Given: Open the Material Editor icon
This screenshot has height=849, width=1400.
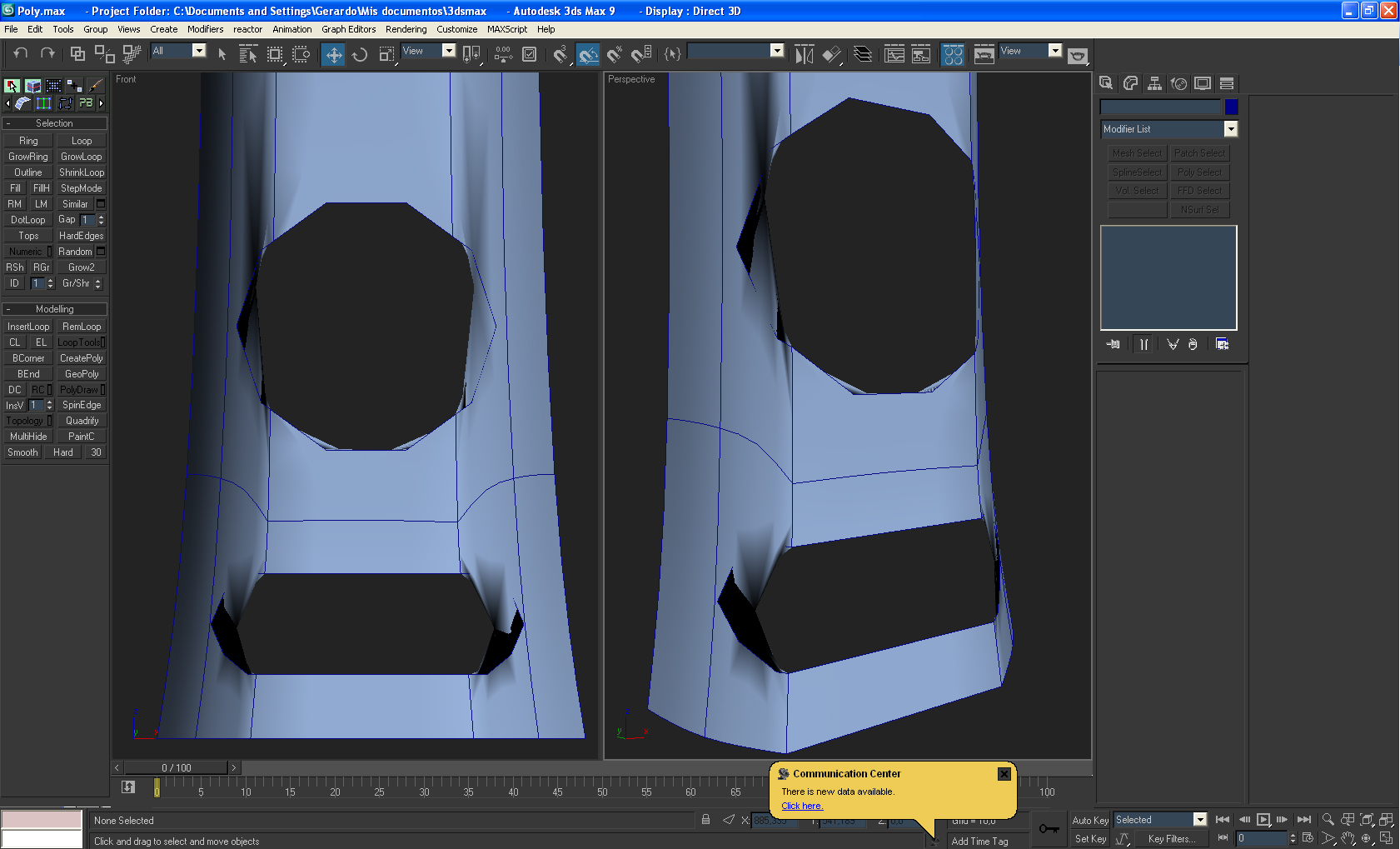Looking at the screenshot, I should pyautogui.click(x=954, y=55).
